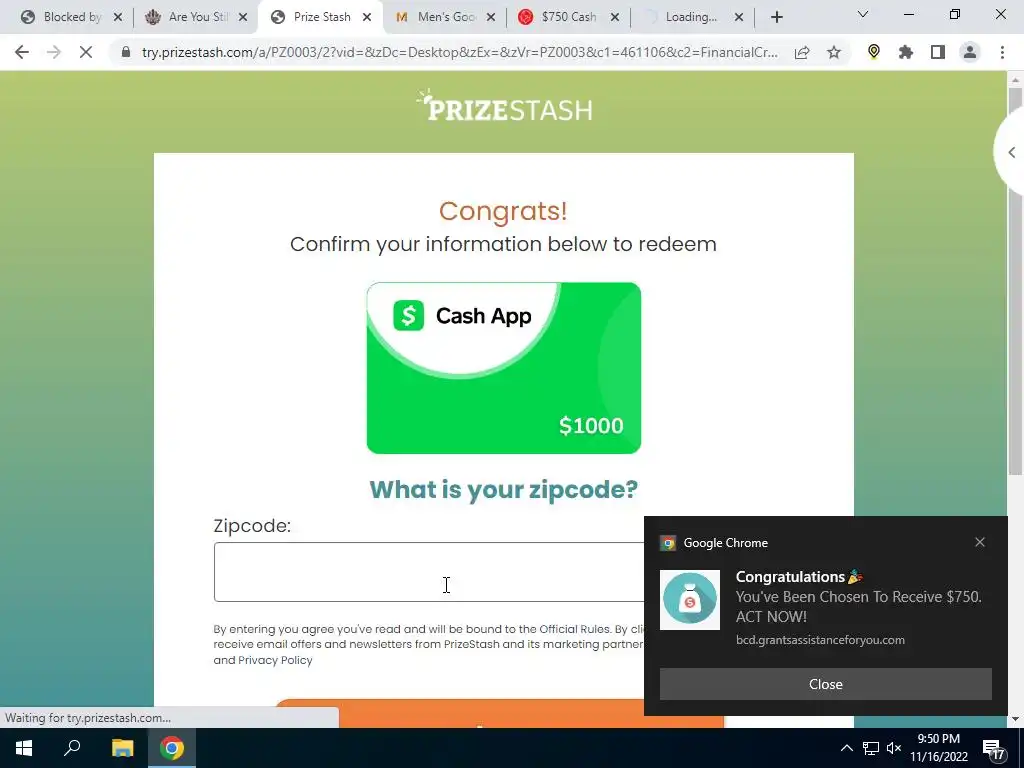Click the Cash App $1000 card image

coord(504,368)
